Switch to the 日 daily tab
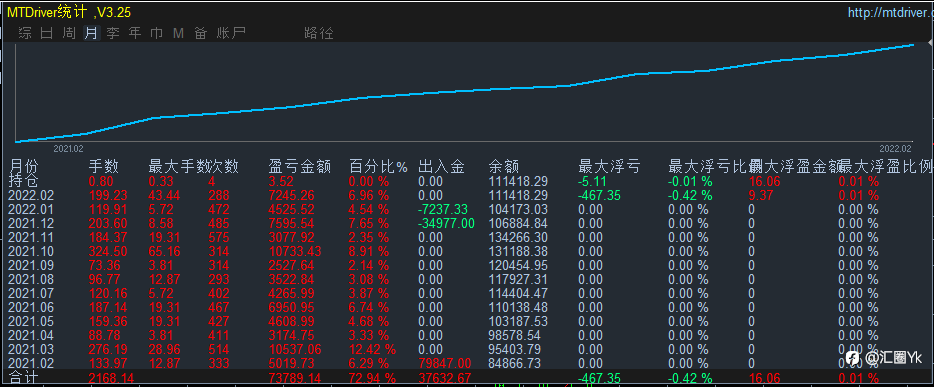 (x=46, y=33)
